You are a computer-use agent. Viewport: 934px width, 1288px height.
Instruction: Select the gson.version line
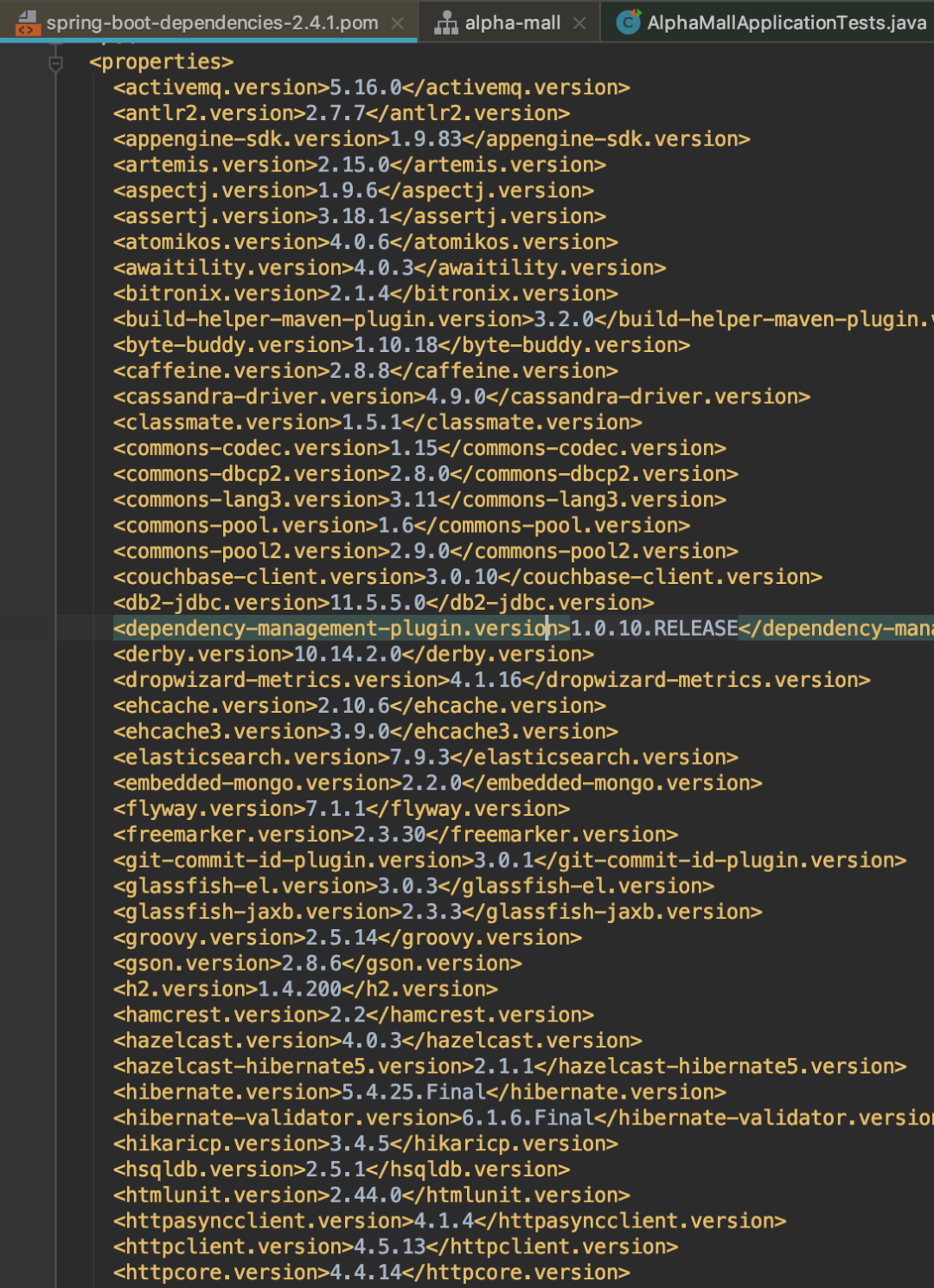[317, 963]
